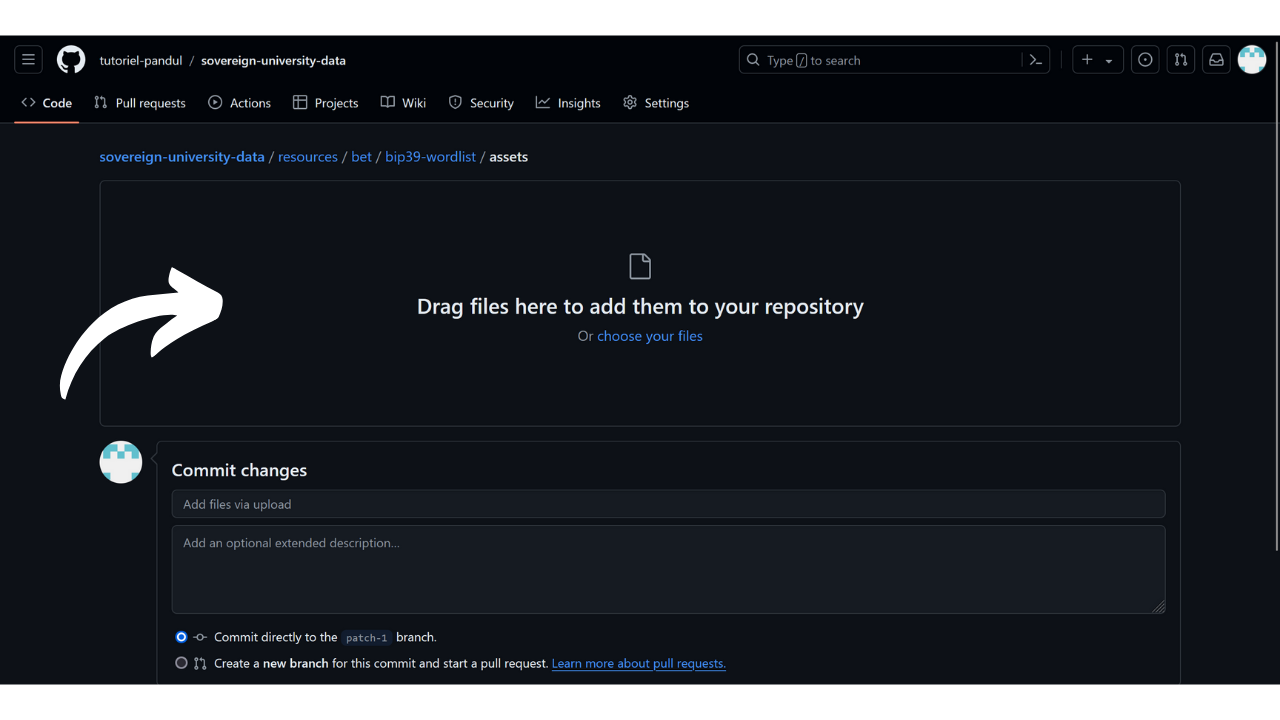Open the Insights tab
Screen dimensions: 1280x720
click(568, 103)
